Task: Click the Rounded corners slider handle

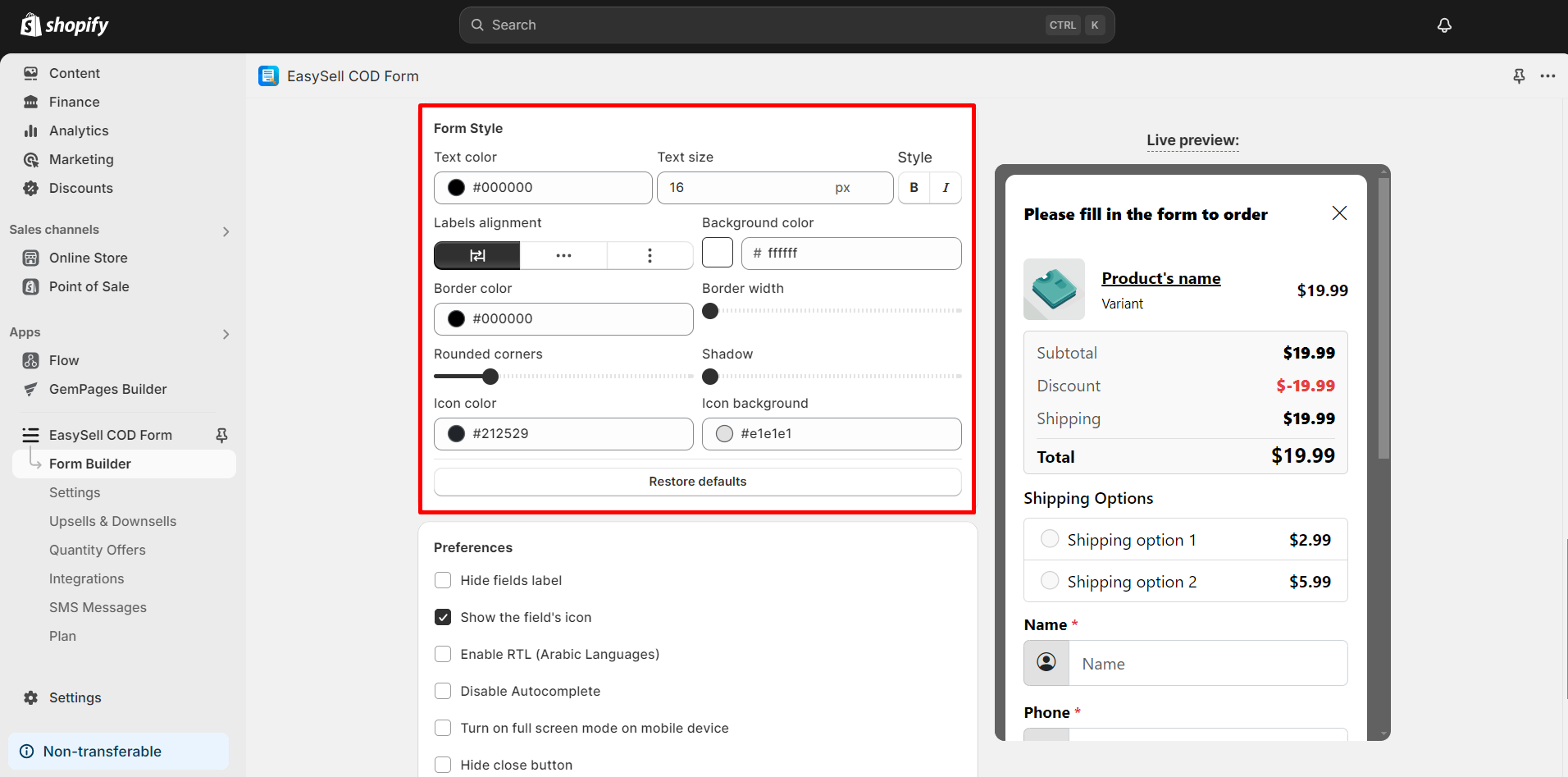Action: click(x=490, y=377)
